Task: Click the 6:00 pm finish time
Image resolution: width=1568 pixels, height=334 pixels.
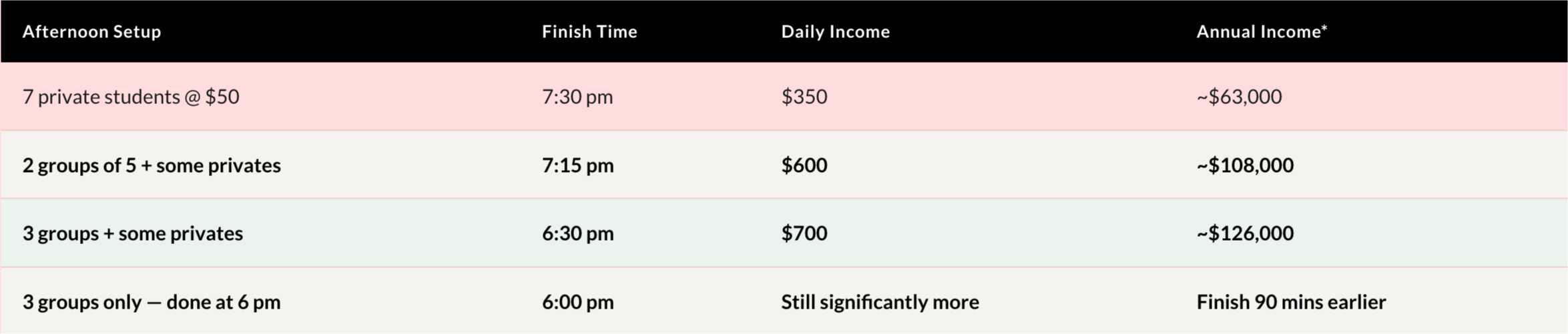Action: [x=577, y=302]
